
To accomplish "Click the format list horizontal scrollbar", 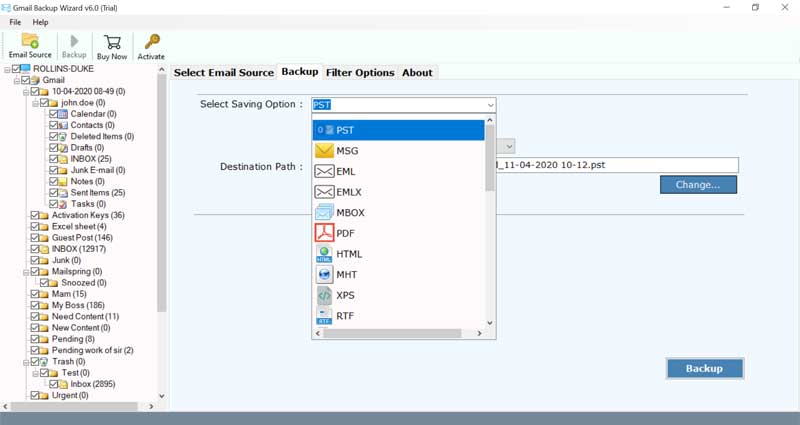I will click(x=392, y=333).
